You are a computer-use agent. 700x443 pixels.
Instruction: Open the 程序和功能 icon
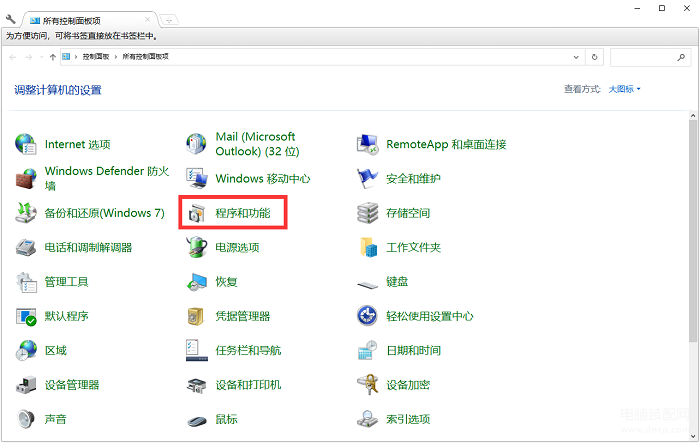197,213
